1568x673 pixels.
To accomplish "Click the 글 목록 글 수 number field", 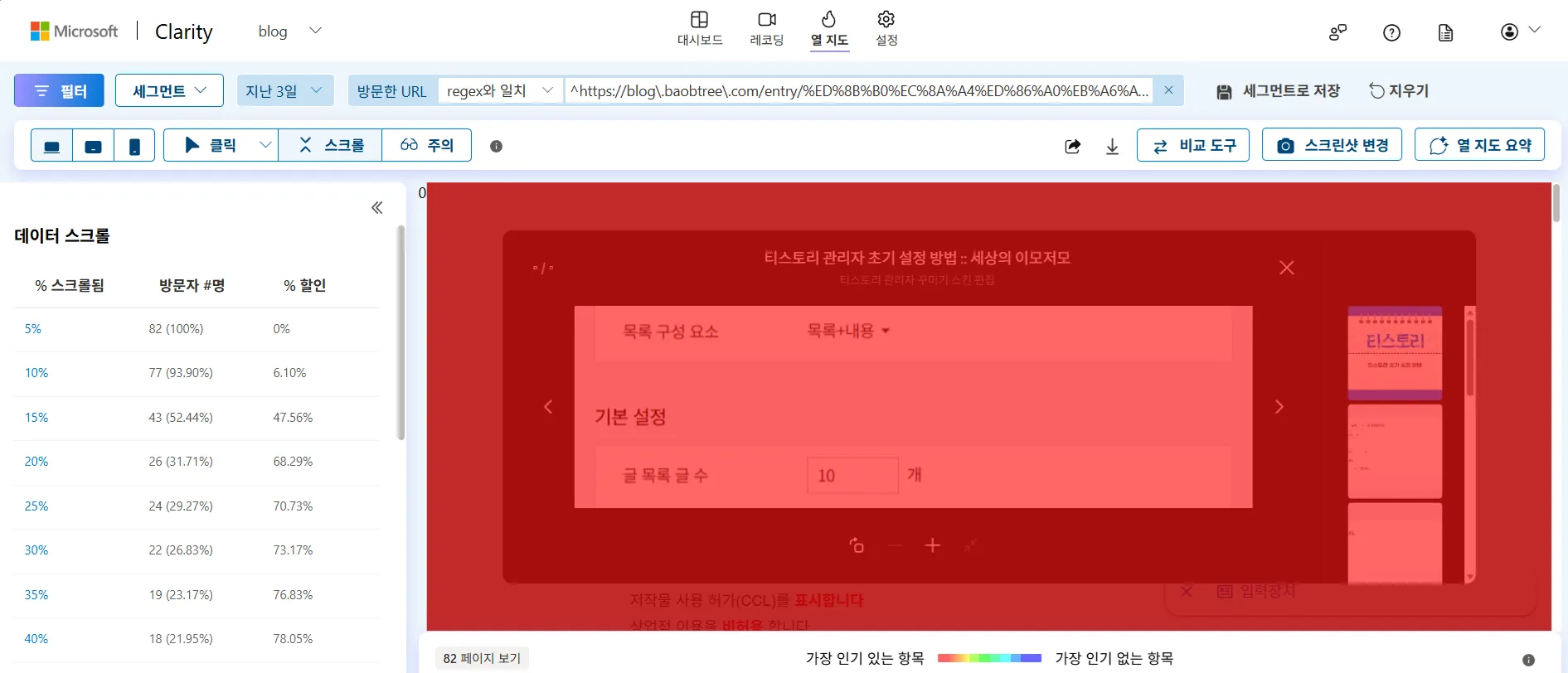I will 852,476.
